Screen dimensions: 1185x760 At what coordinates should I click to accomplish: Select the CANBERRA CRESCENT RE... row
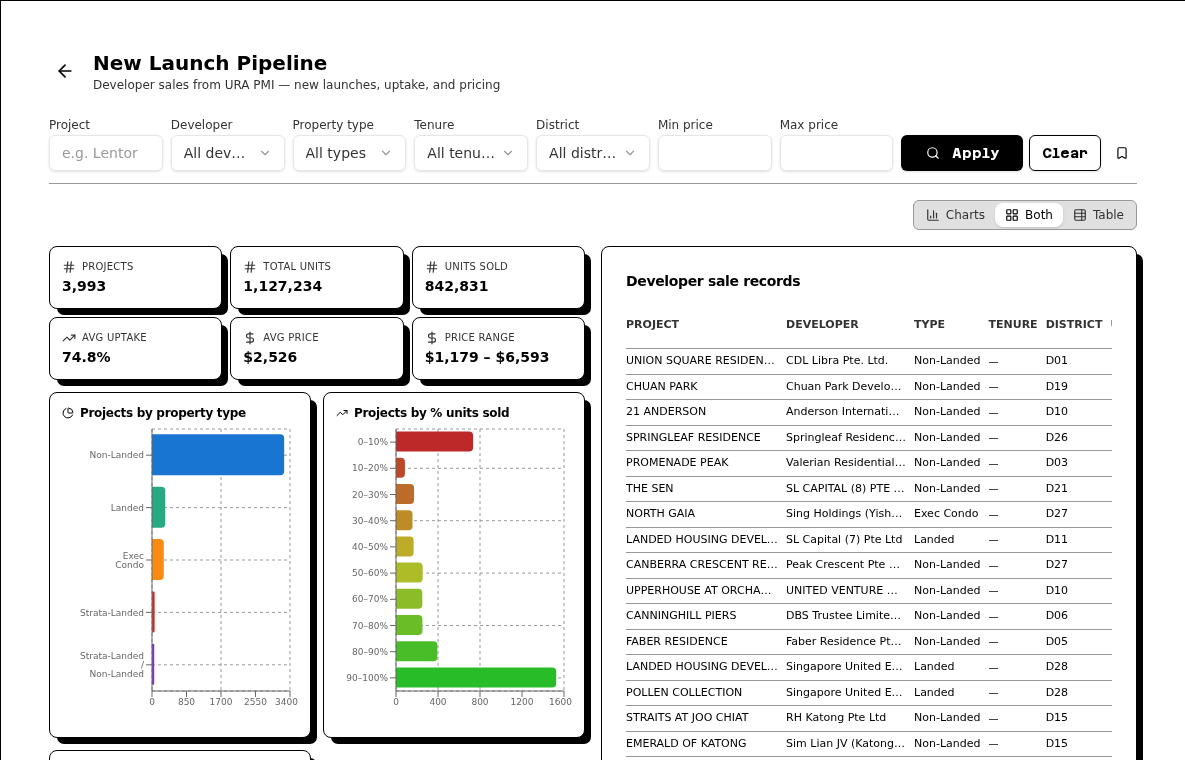(869, 565)
